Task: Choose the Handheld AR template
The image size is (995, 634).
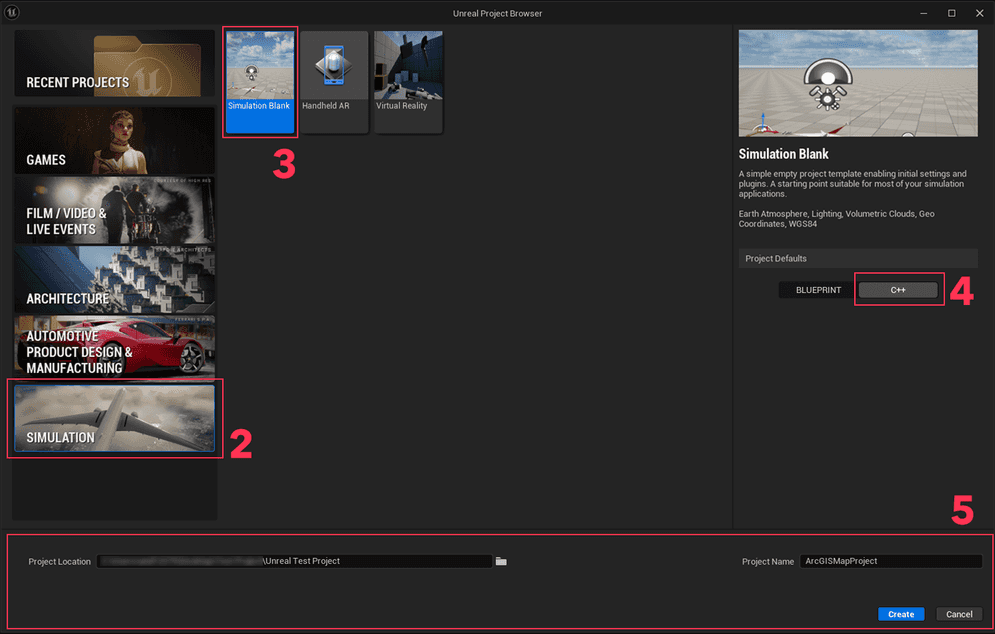Action: click(334, 82)
